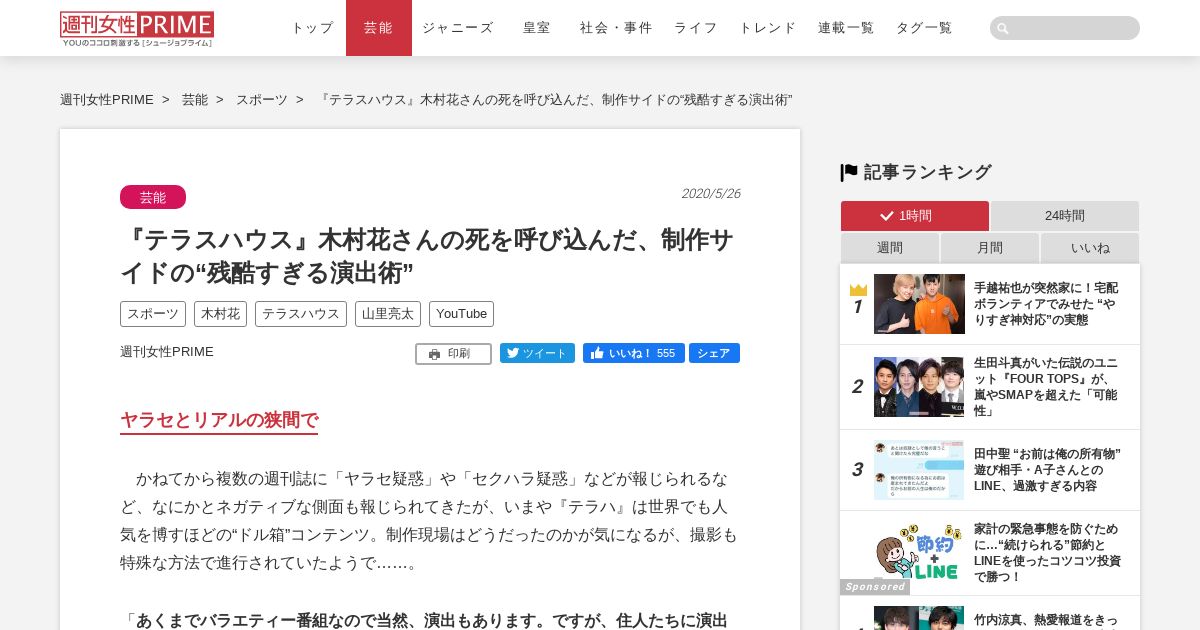The height and width of the screenshot is (630, 1200).
Task: Open thumbnail of 手越祐也 ranking article
Action: coord(919,304)
